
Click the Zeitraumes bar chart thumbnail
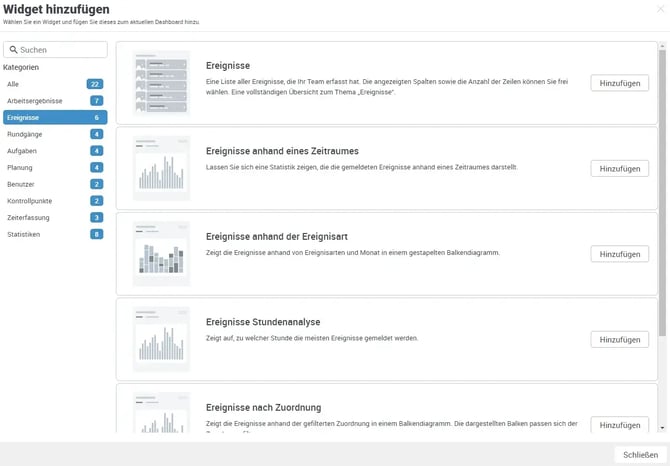click(x=162, y=168)
